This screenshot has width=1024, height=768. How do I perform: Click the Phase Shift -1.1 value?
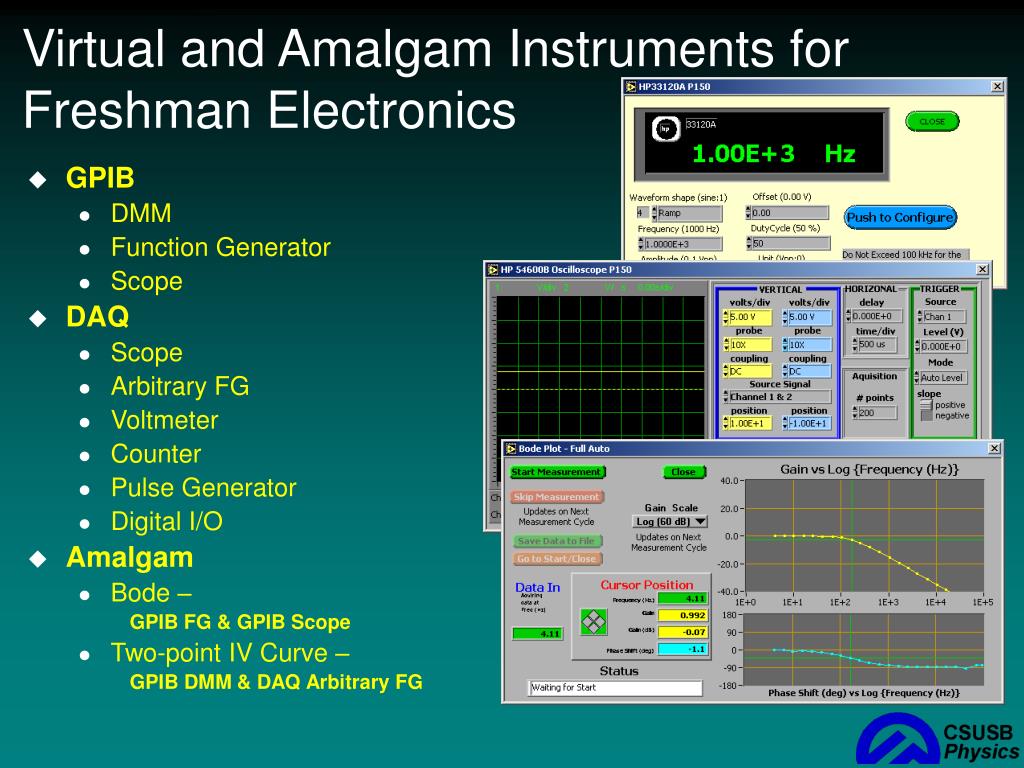(682, 649)
